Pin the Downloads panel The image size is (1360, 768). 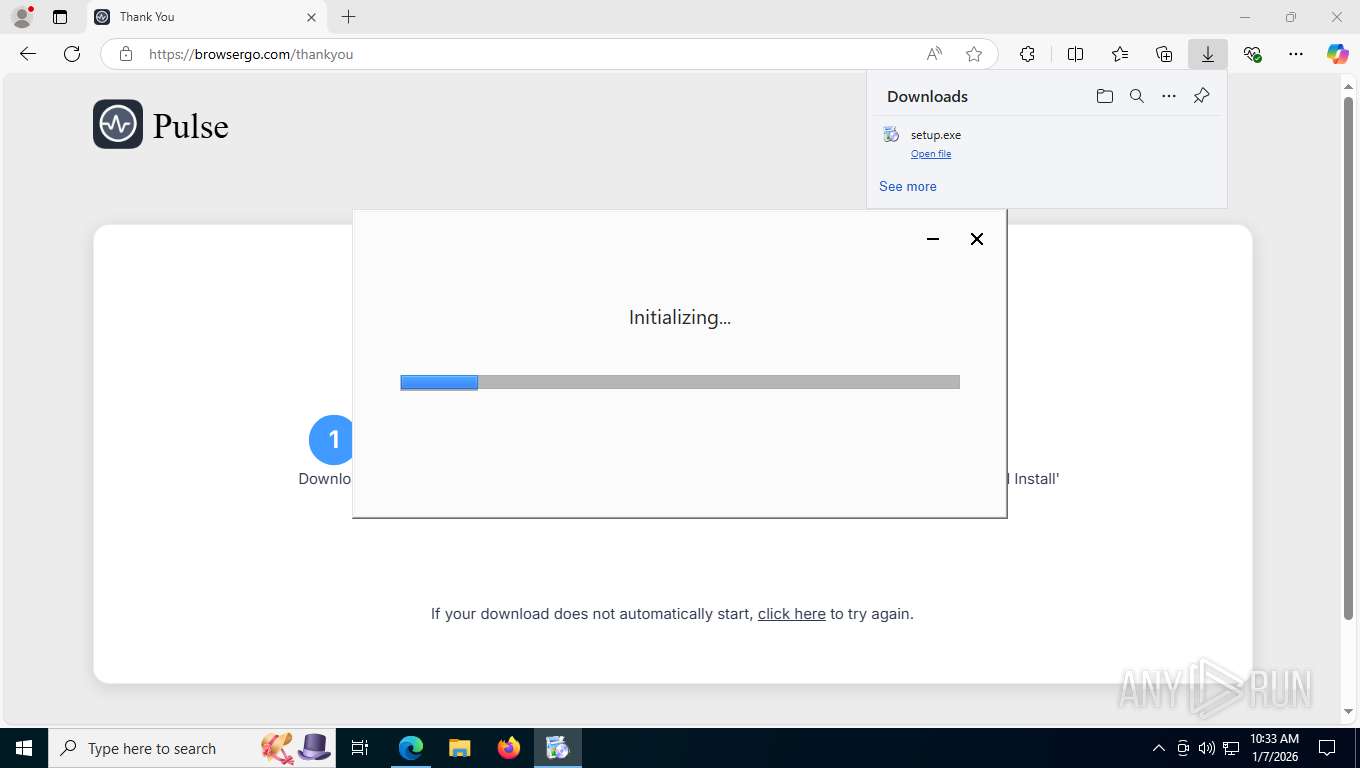pos(1202,96)
